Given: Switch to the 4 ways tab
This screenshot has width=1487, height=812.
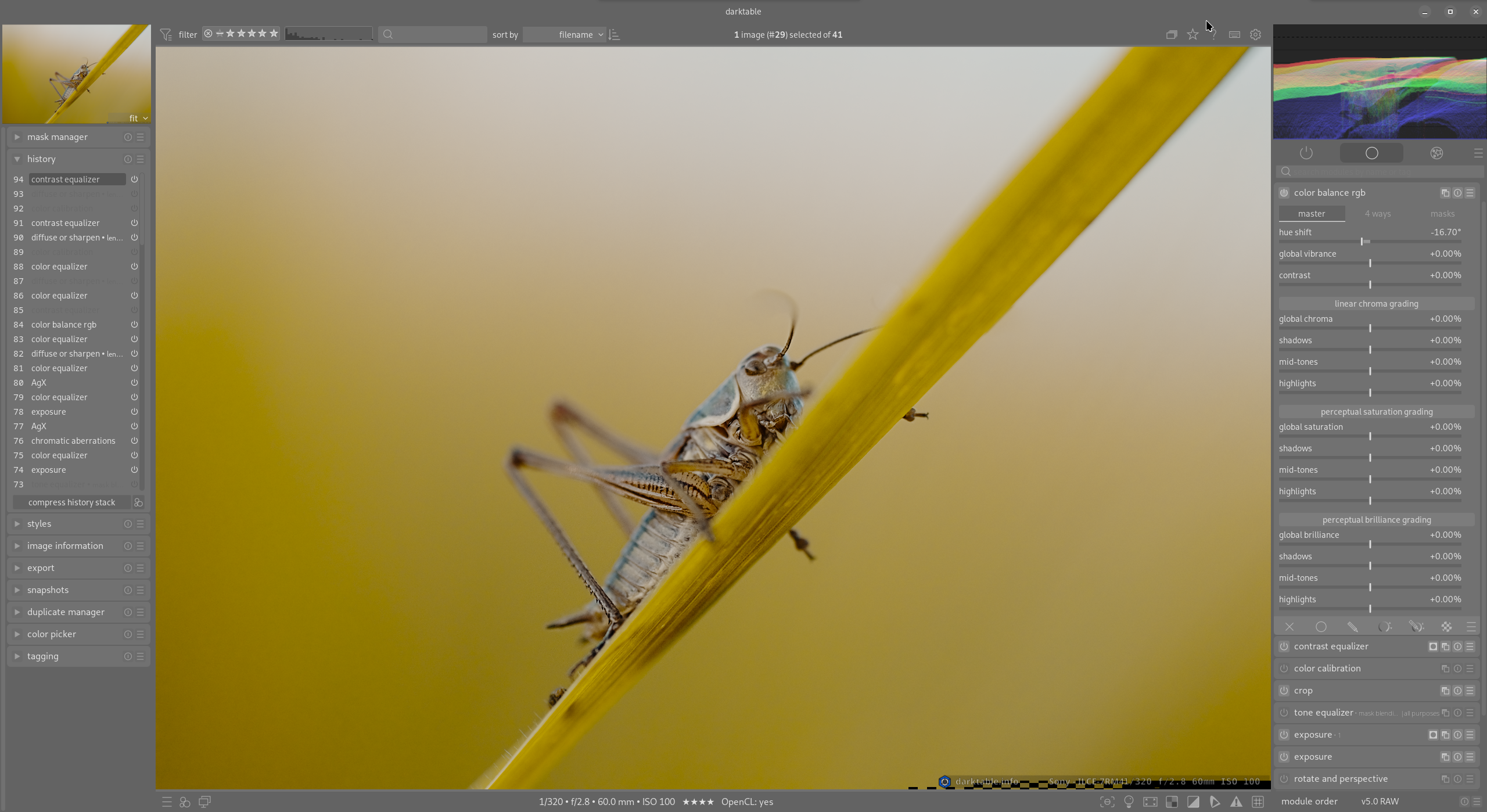Looking at the screenshot, I should [x=1377, y=214].
